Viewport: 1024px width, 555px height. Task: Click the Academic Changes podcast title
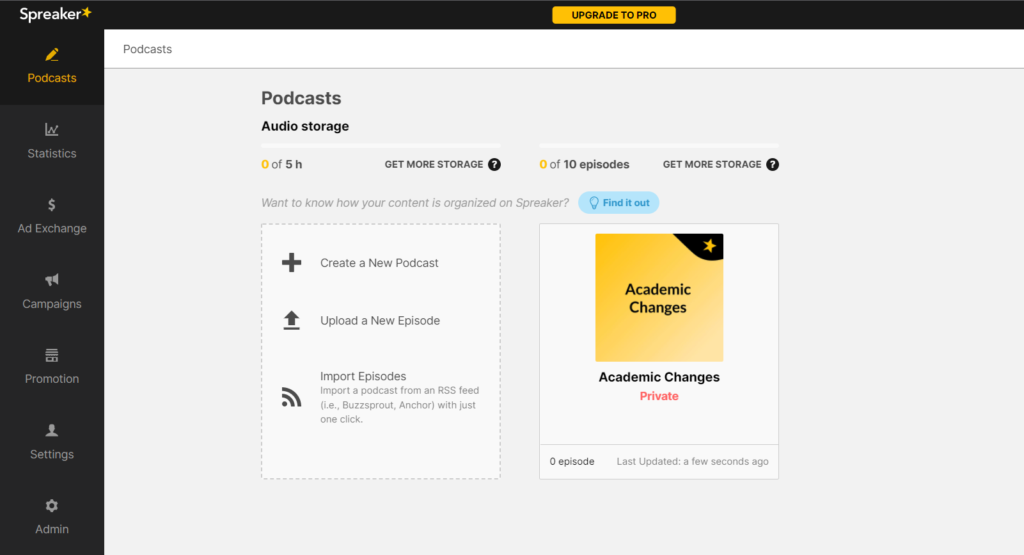pyautogui.click(x=658, y=377)
